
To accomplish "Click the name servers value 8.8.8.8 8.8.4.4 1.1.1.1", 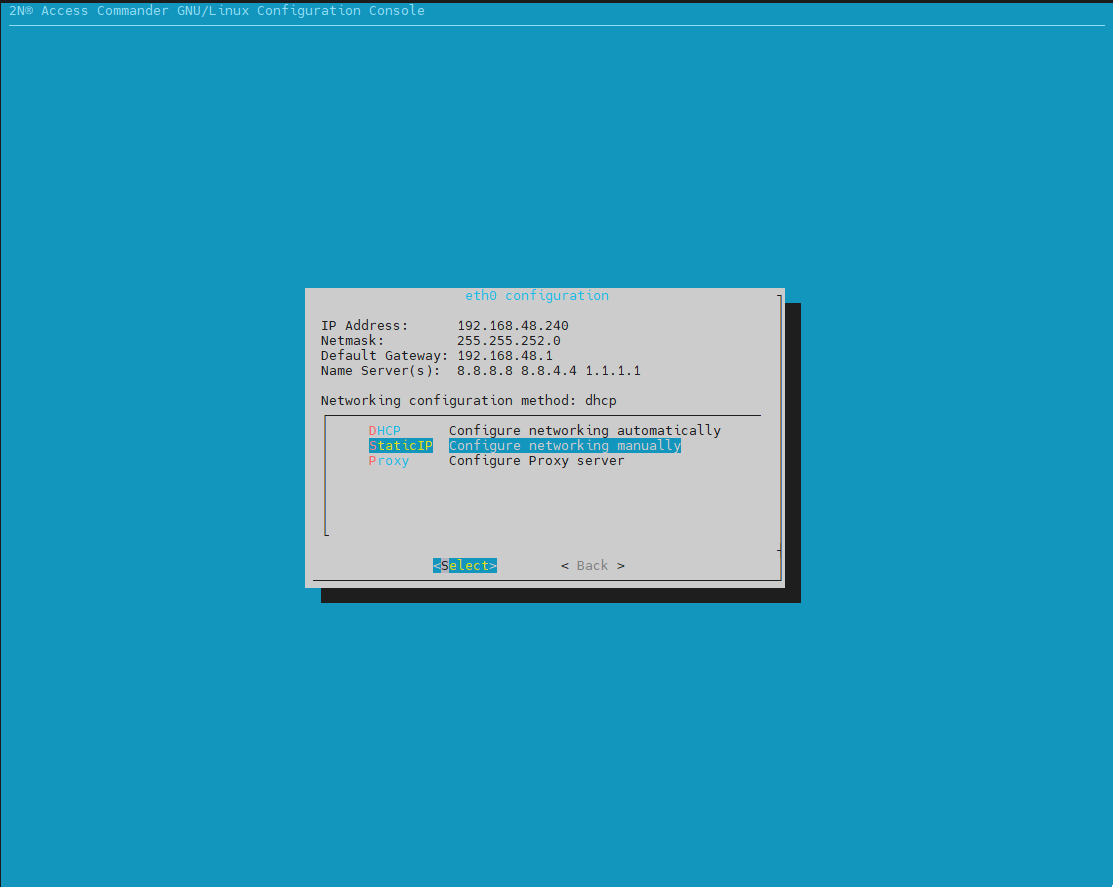I will click(x=549, y=370).
